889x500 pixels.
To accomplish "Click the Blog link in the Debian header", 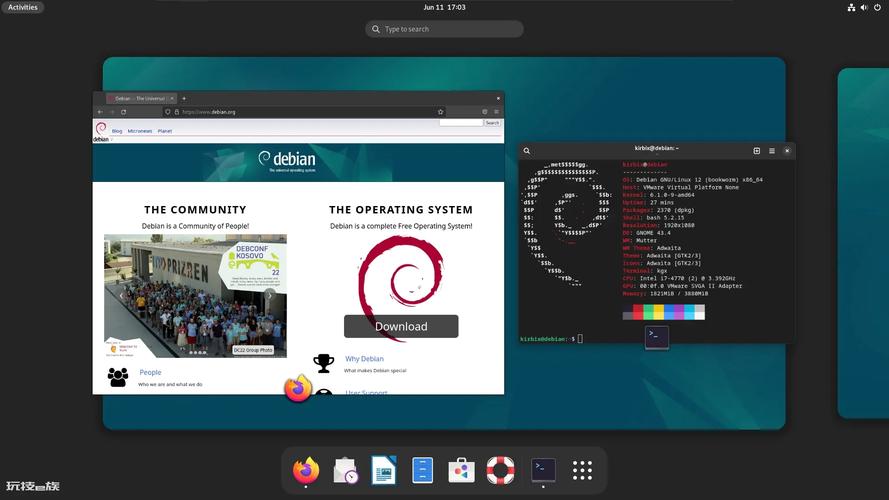I will click(117, 131).
